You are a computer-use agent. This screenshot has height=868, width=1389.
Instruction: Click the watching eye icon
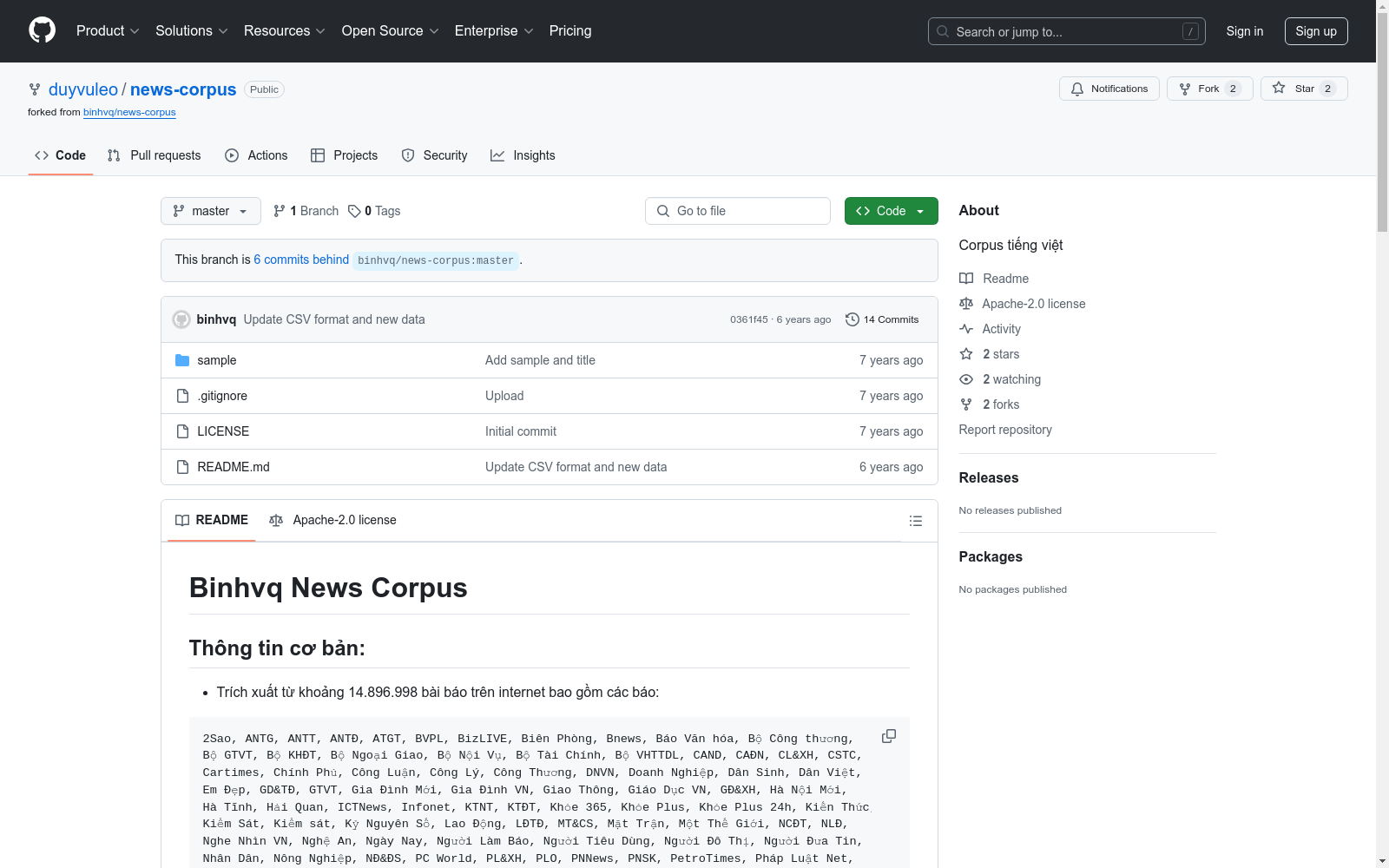tap(966, 379)
